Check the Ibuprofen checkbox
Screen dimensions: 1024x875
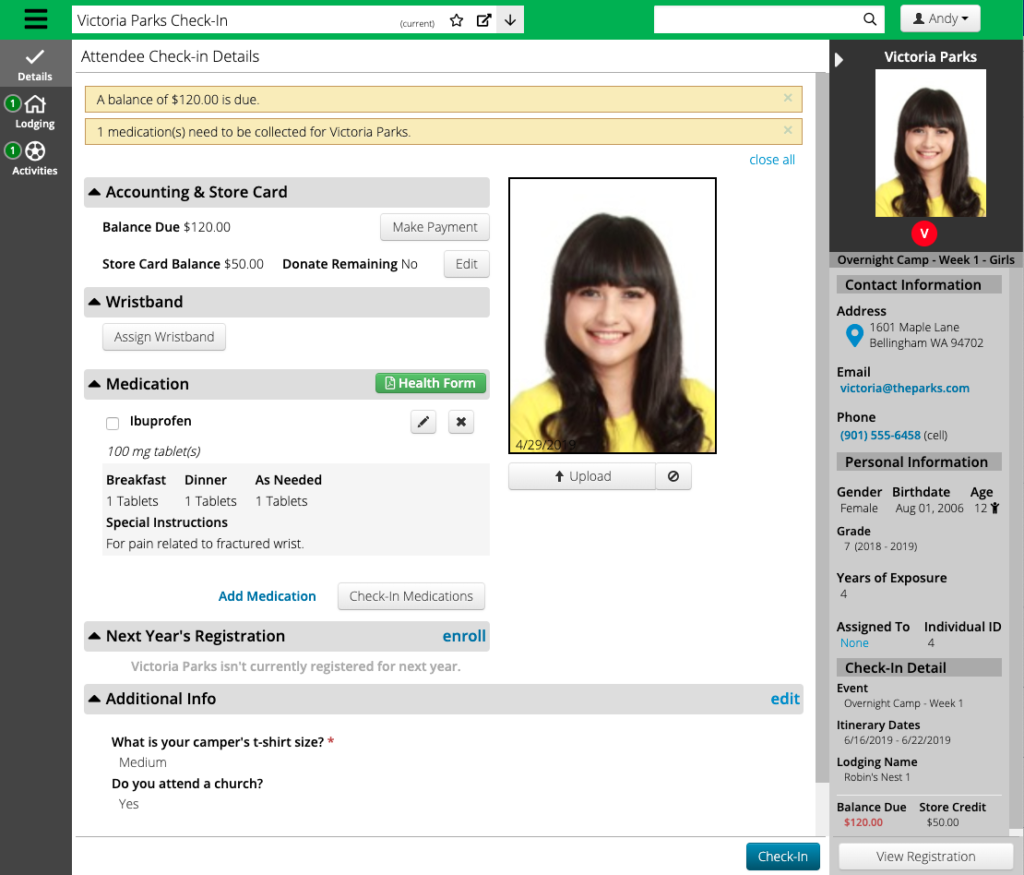point(112,423)
